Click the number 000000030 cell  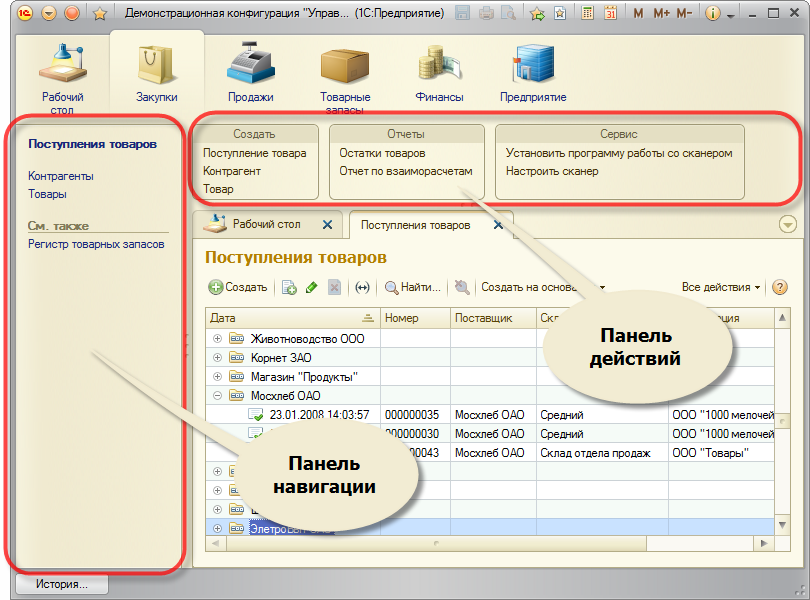[x=415, y=434]
